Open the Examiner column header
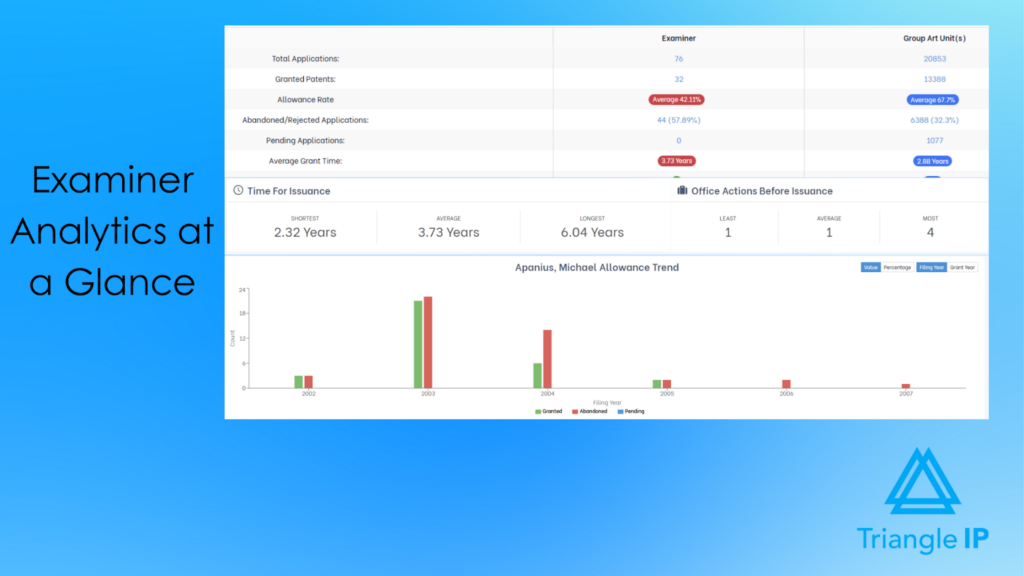 pyautogui.click(x=678, y=38)
